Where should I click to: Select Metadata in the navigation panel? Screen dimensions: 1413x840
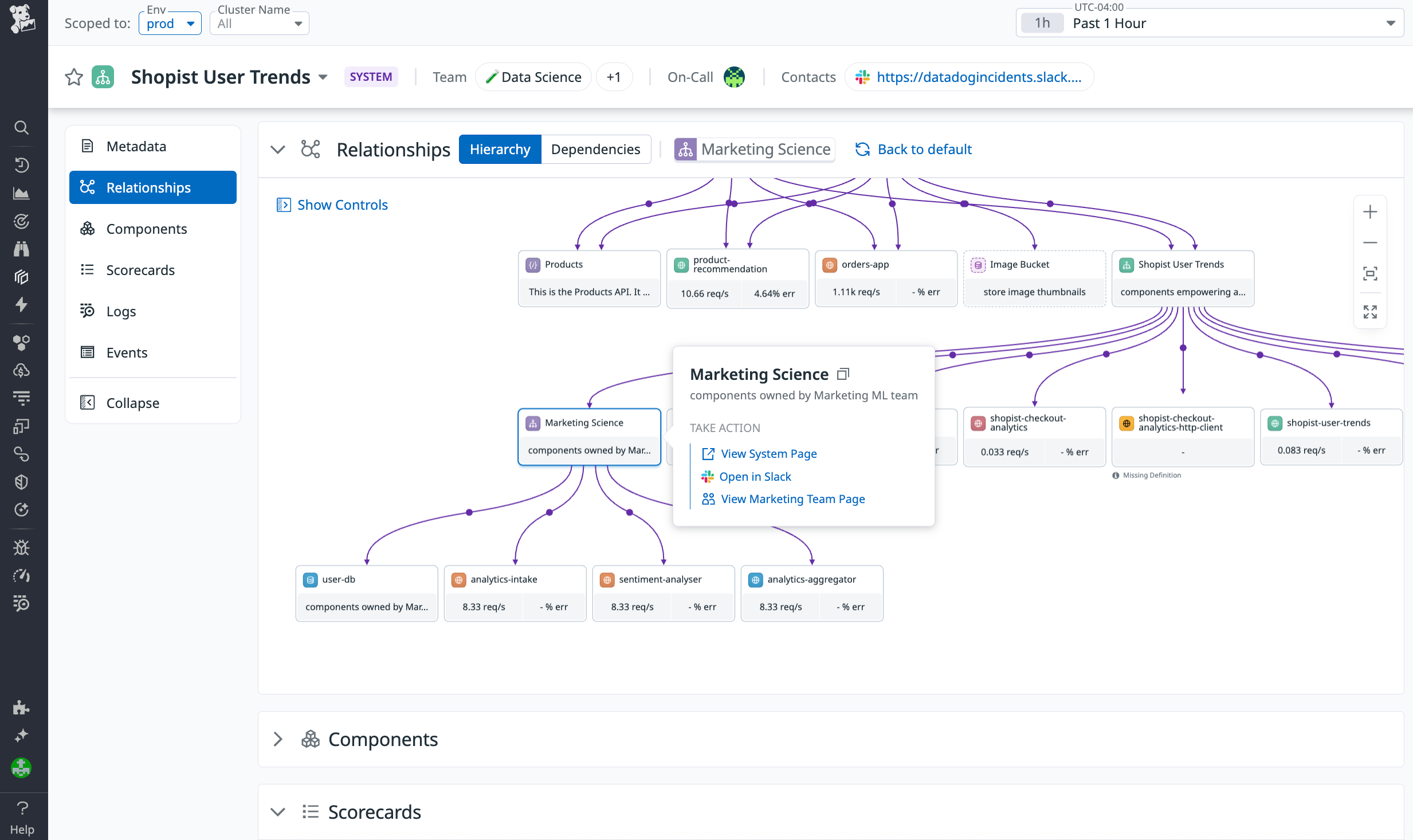click(x=136, y=146)
